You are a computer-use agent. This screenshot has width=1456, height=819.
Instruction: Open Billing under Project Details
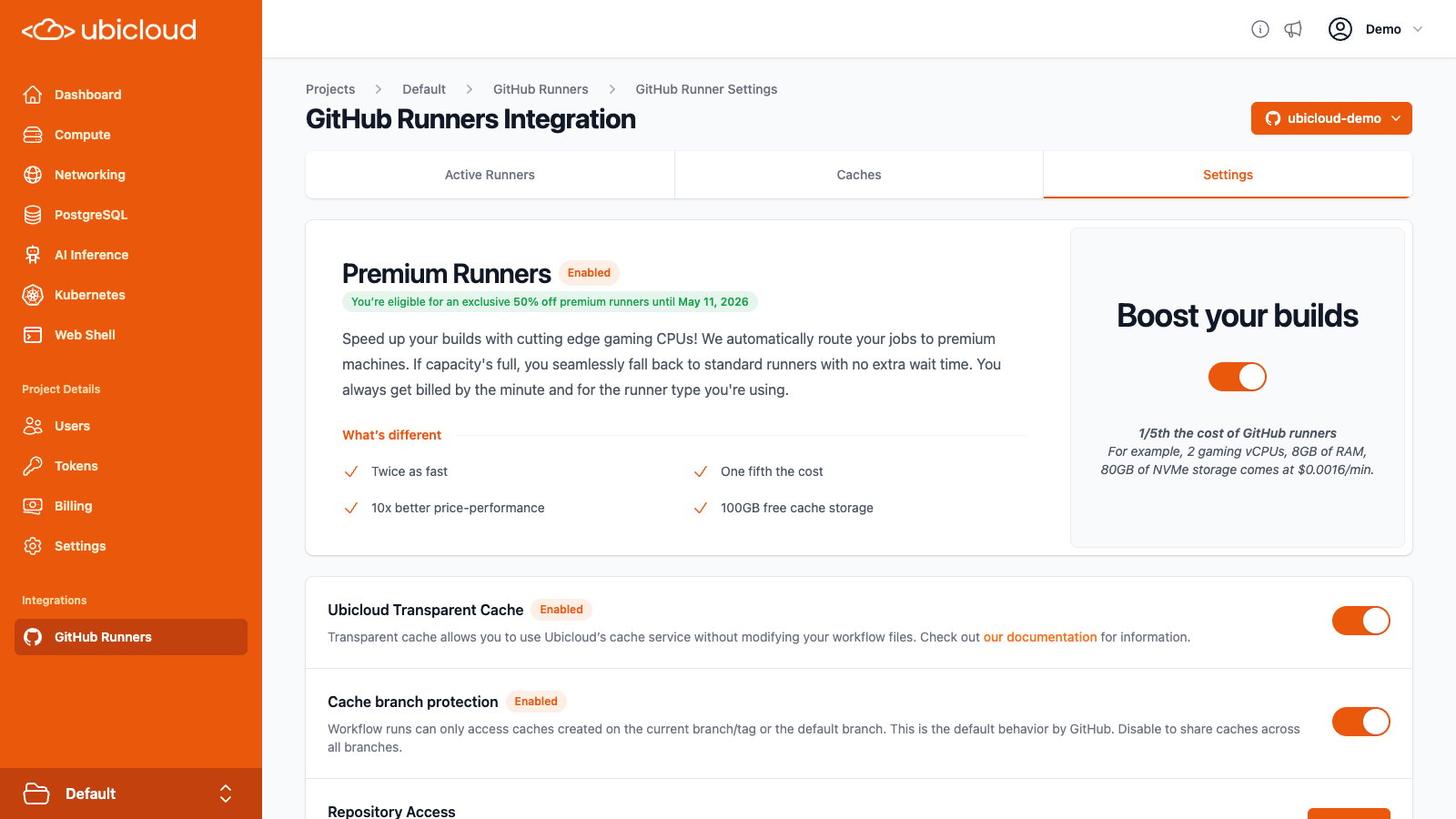click(131, 506)
